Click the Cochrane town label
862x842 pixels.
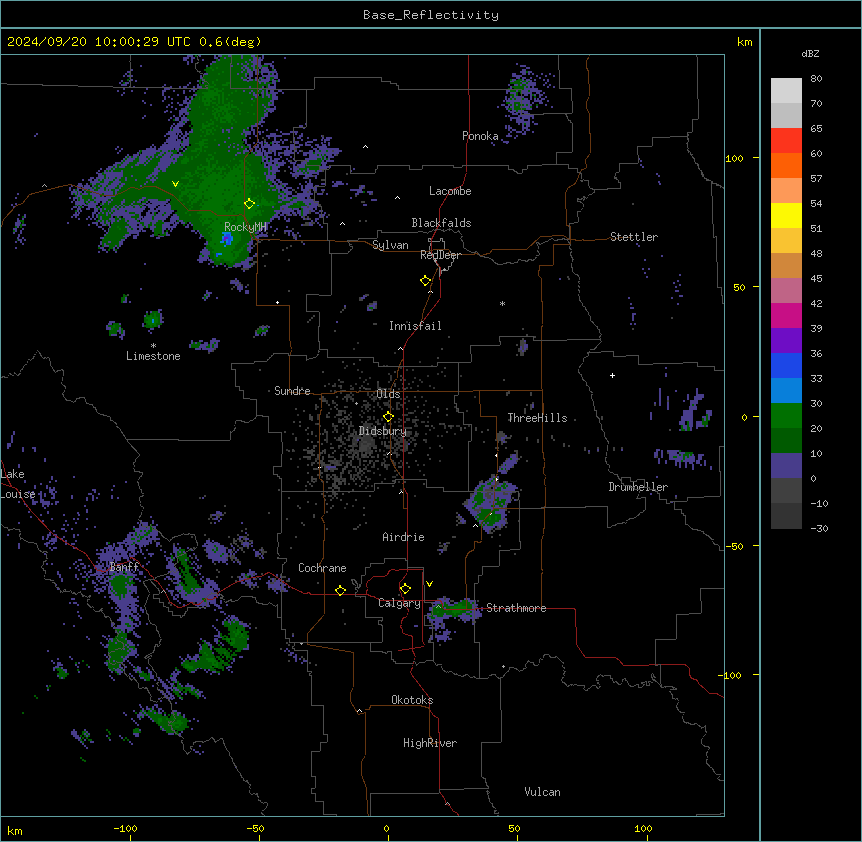(322, 568)
